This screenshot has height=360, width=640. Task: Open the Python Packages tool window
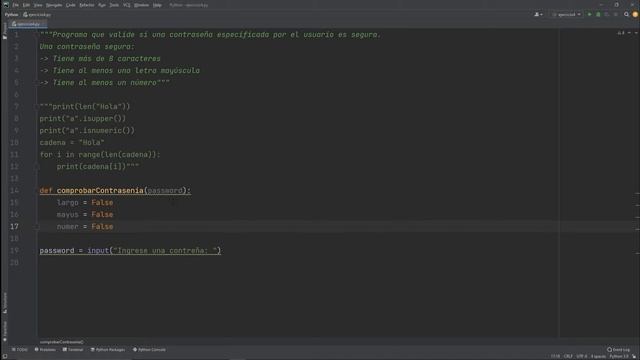108,350
